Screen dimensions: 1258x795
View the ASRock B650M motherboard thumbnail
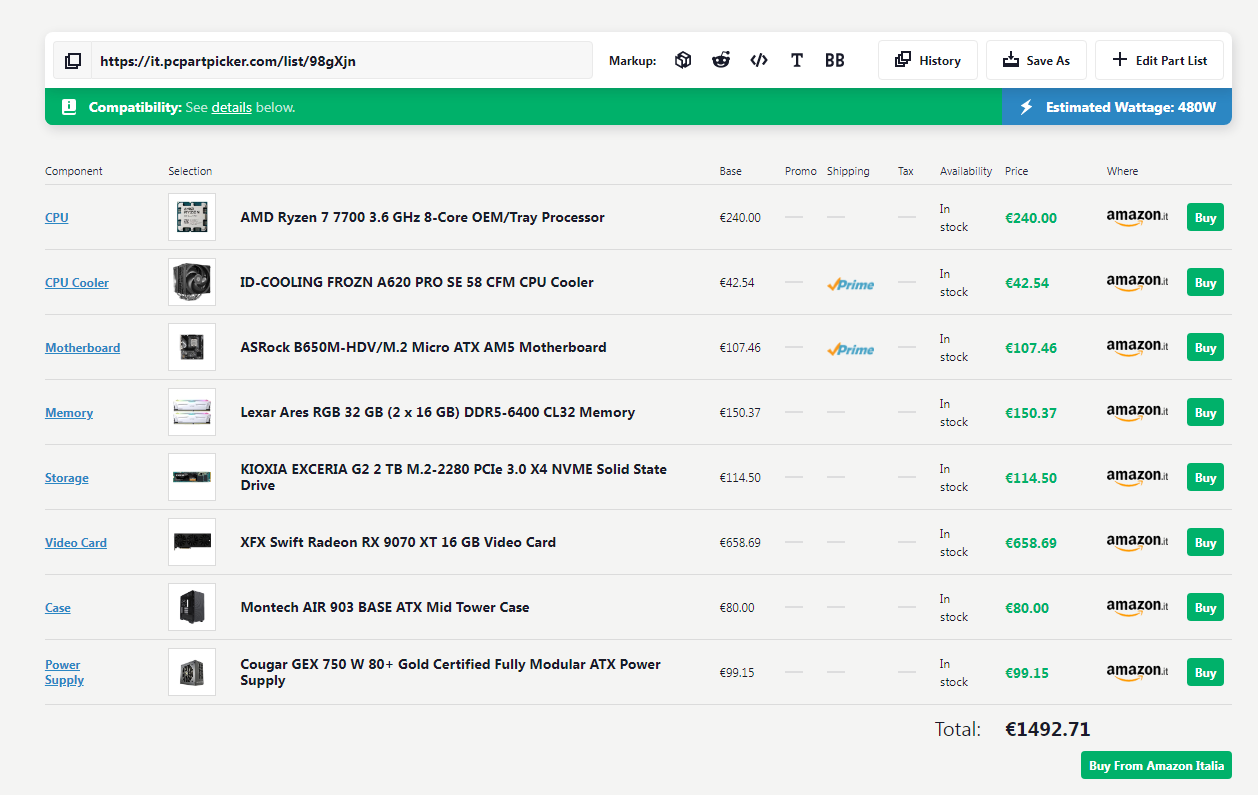point(192,347)
